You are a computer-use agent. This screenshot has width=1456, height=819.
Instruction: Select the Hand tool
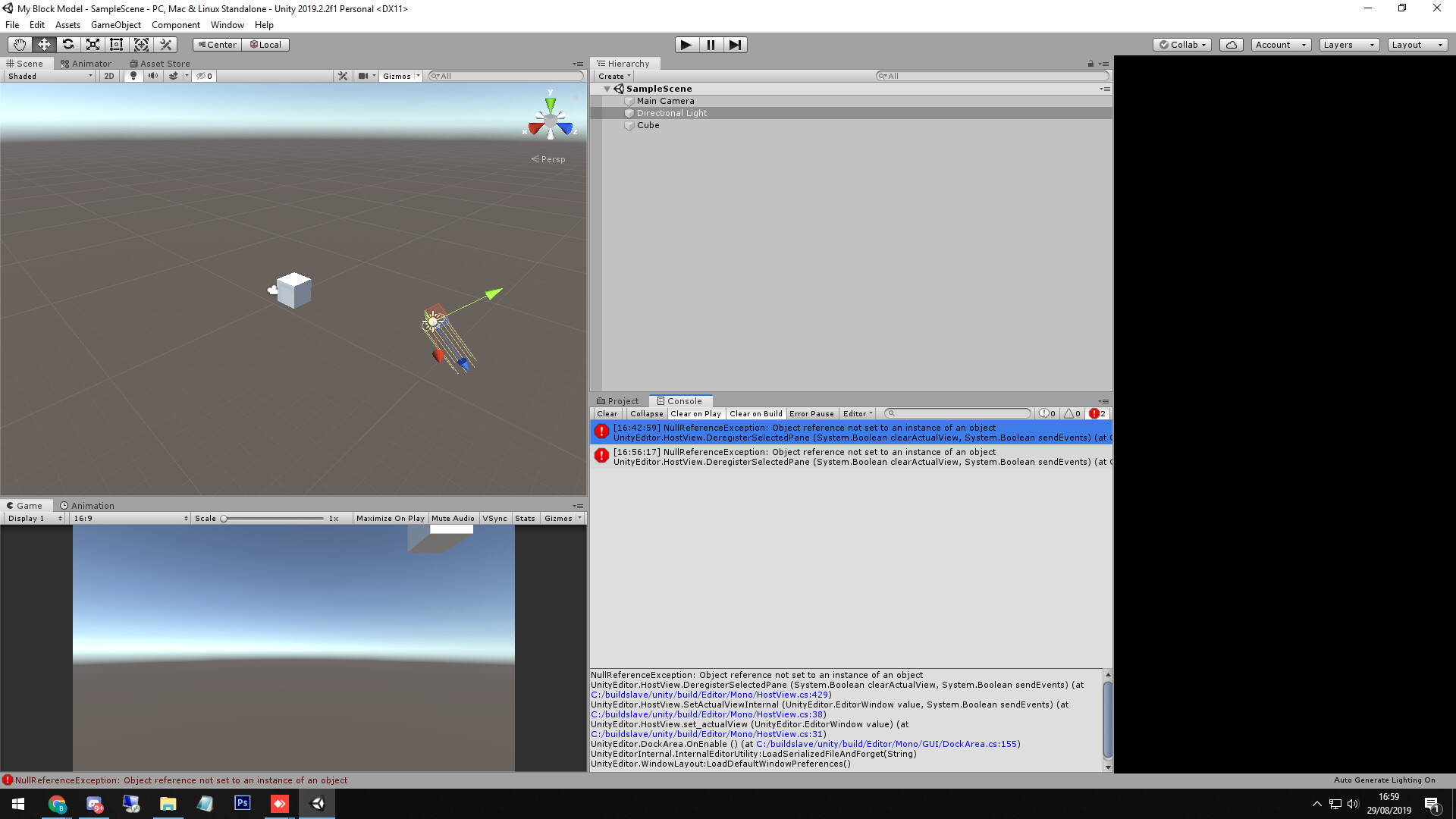pos(19,44)
